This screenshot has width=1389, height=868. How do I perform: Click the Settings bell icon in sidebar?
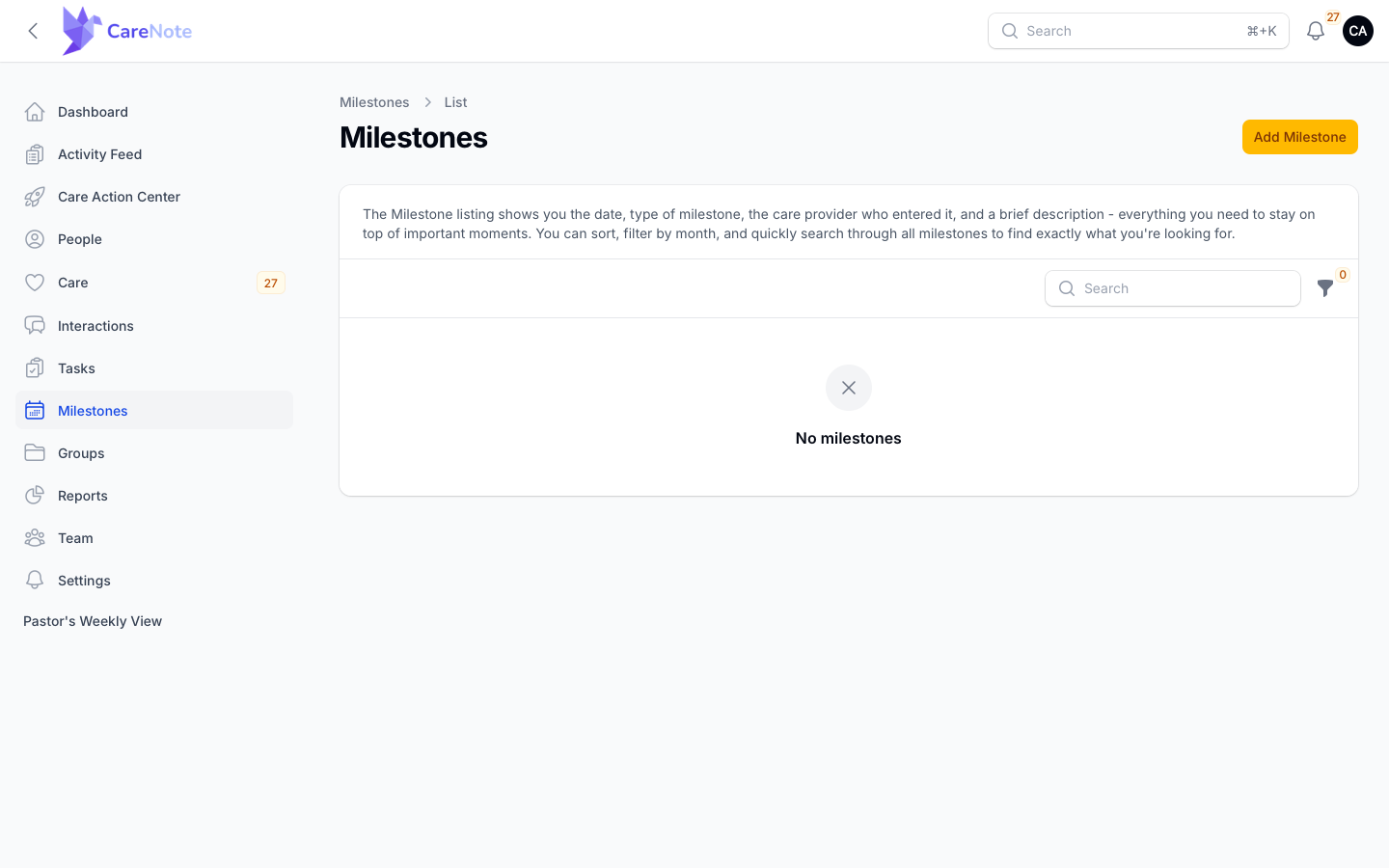coord(35,581)
